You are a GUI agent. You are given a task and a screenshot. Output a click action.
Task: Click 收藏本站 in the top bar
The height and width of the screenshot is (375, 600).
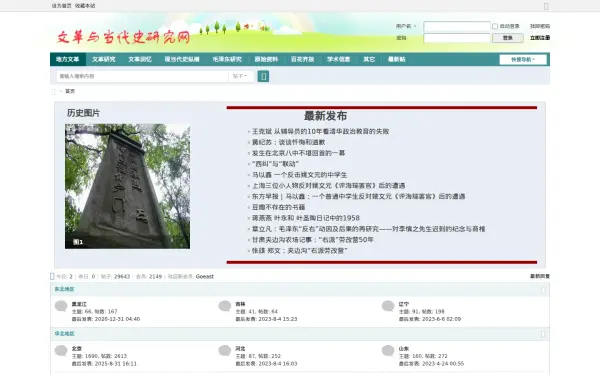tap(85, 6)
